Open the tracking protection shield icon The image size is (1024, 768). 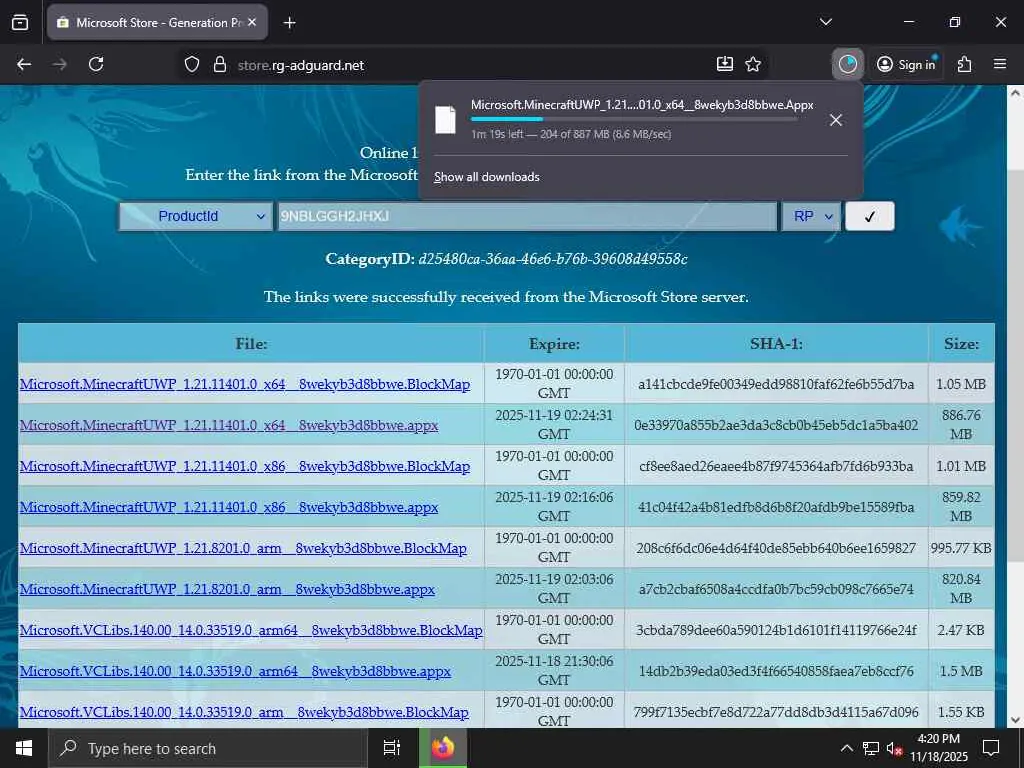point(191,65)
